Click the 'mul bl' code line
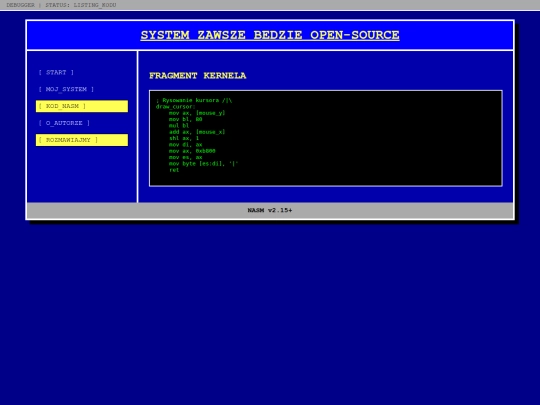This screenshot has height=405, width=540. tap(179, 126)
